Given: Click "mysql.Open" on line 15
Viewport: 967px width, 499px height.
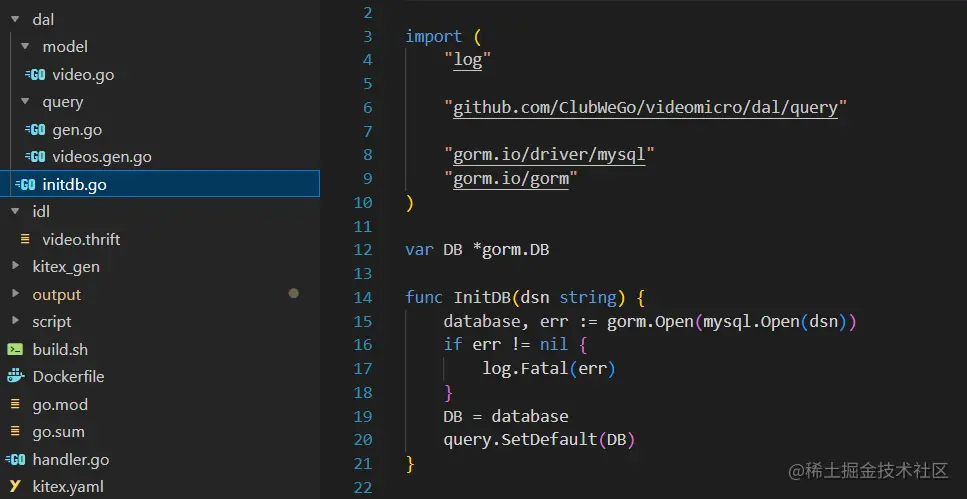Looking at the screenshot, I should (x=751, y=321).
